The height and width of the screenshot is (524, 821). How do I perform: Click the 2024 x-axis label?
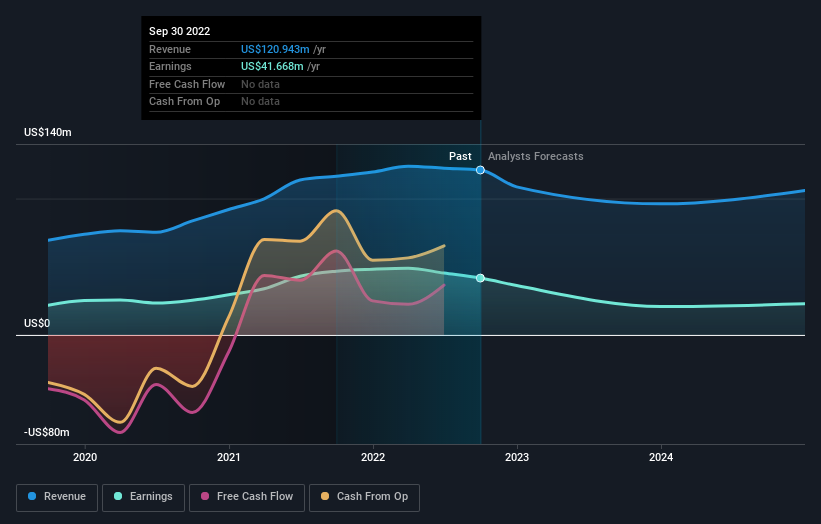pos(661,457)
